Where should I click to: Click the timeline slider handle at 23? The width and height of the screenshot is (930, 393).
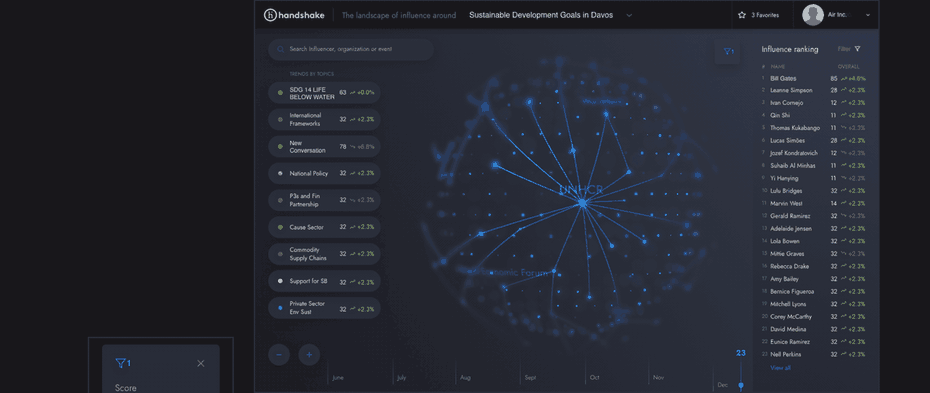(741, 385)
